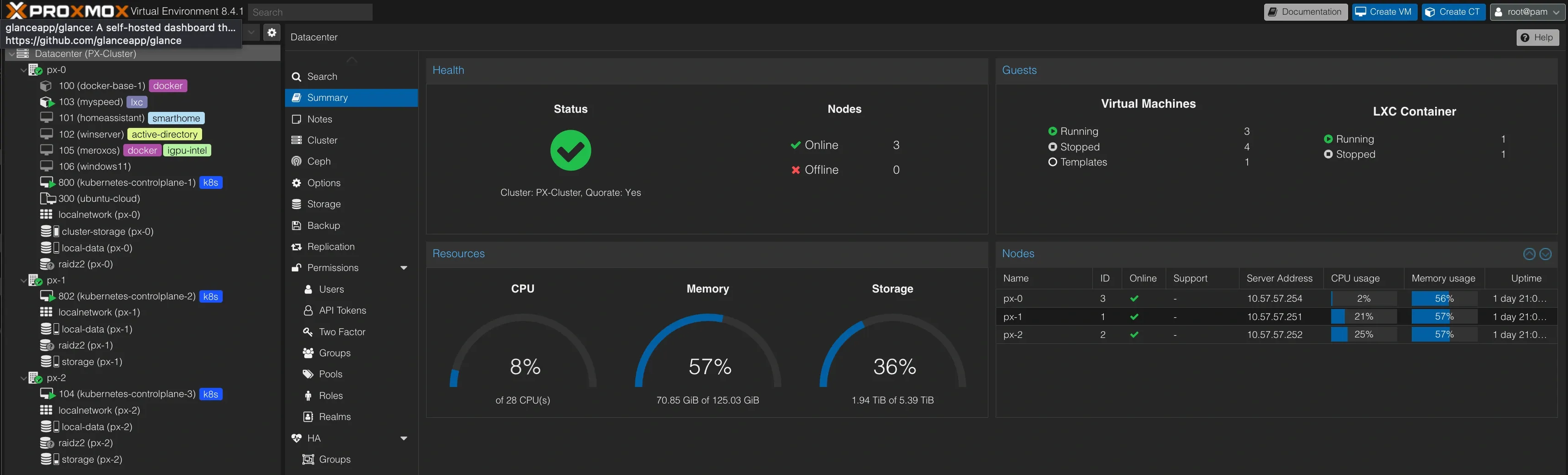The image size is (1568, 475).
Task: Open the Realms panel
Action: pos(334,416)
